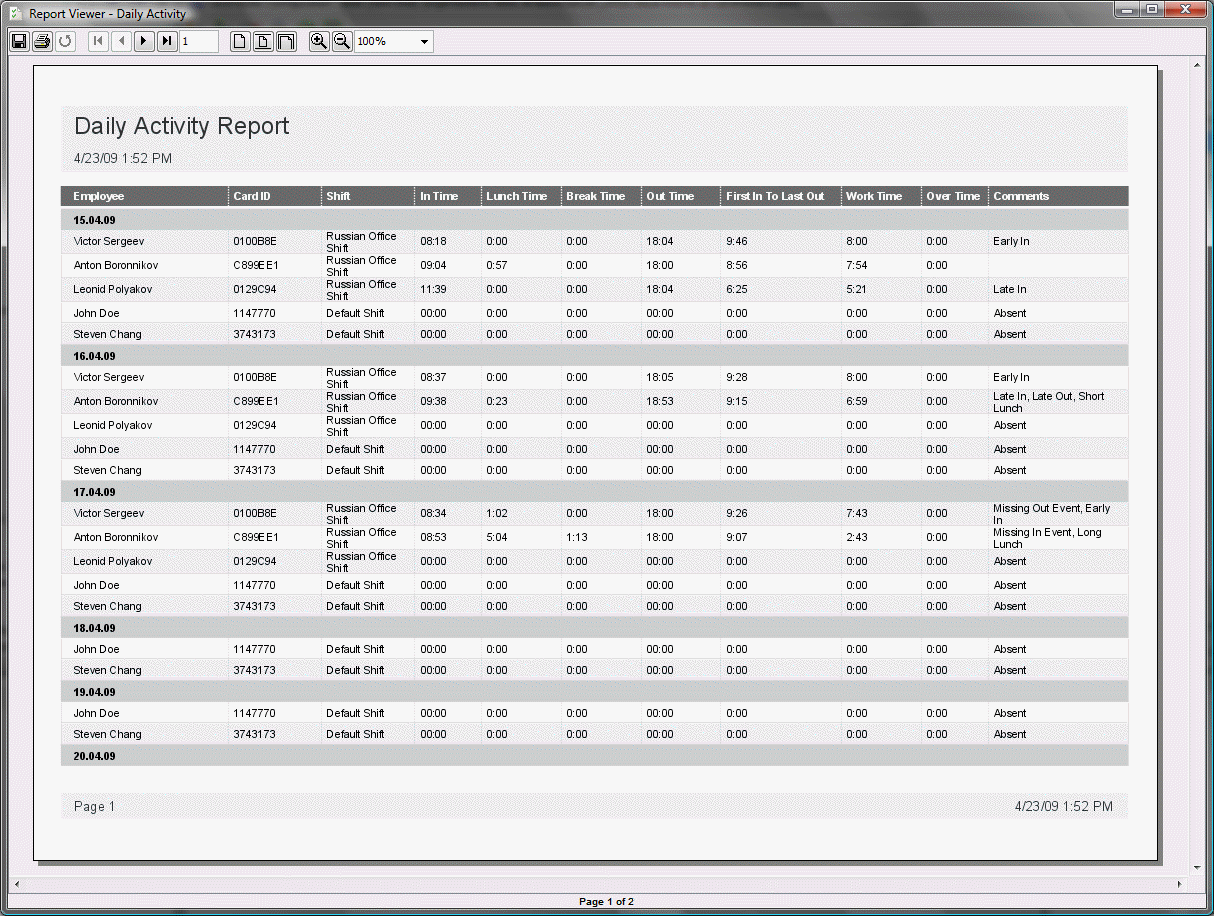
Task: Switch to single page view icon
Action: click(240, 41)
